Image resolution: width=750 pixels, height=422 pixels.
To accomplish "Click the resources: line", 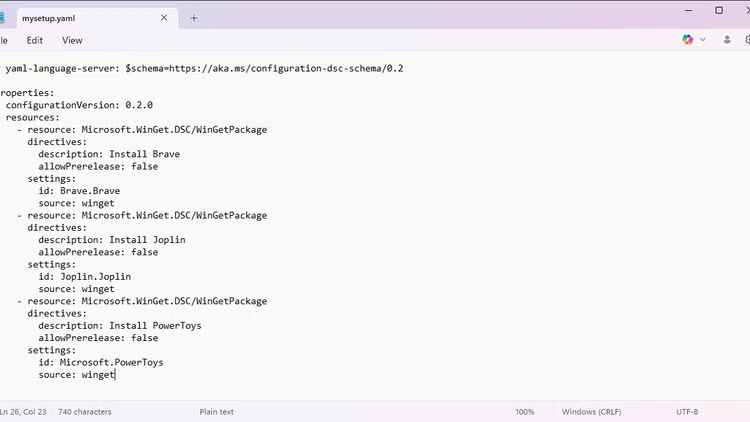I will (x=33, y=117).
